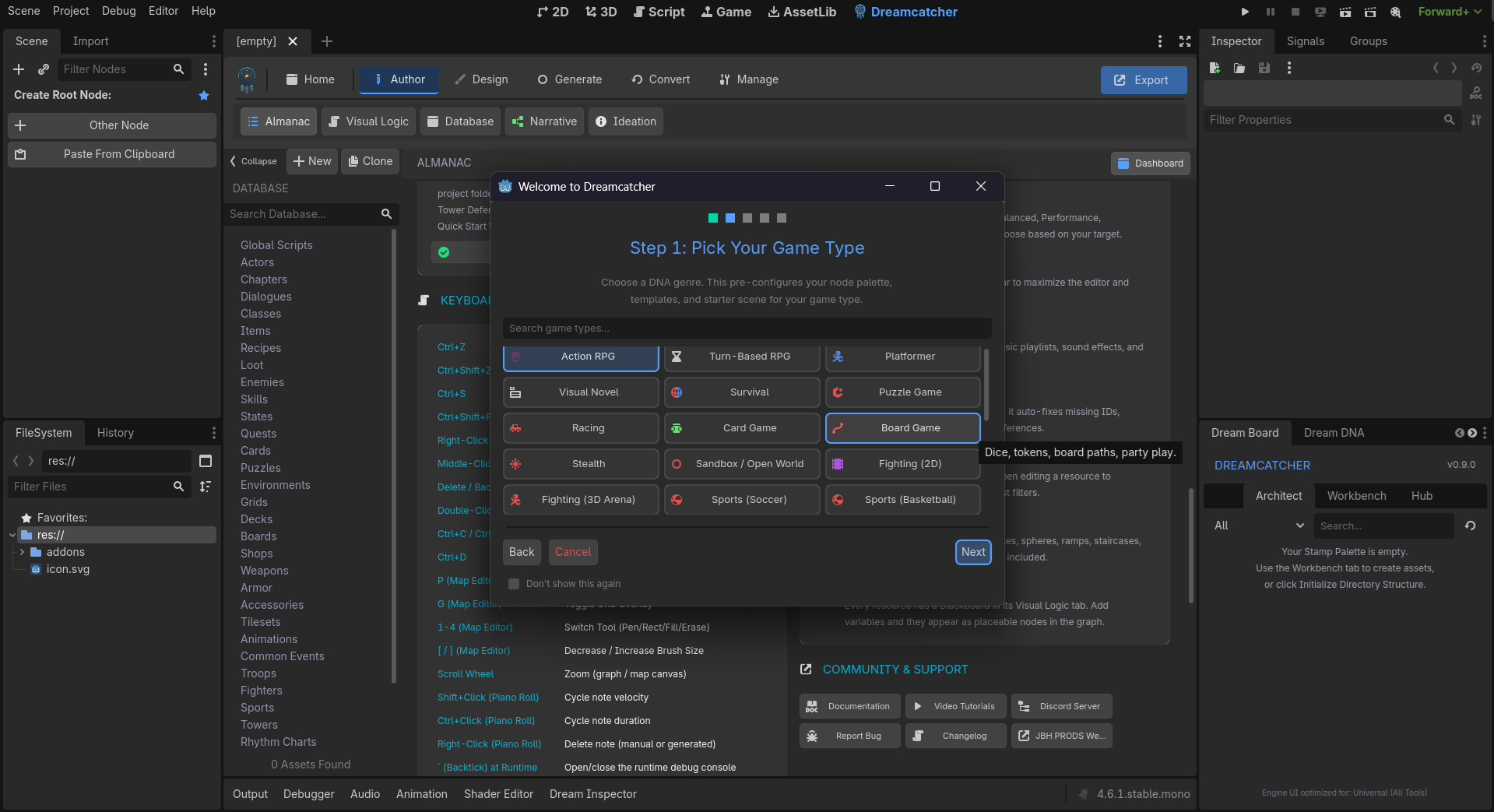The image size is (1494, 812).
Task: Switch to the Design tab
Action: click(481, 79)
